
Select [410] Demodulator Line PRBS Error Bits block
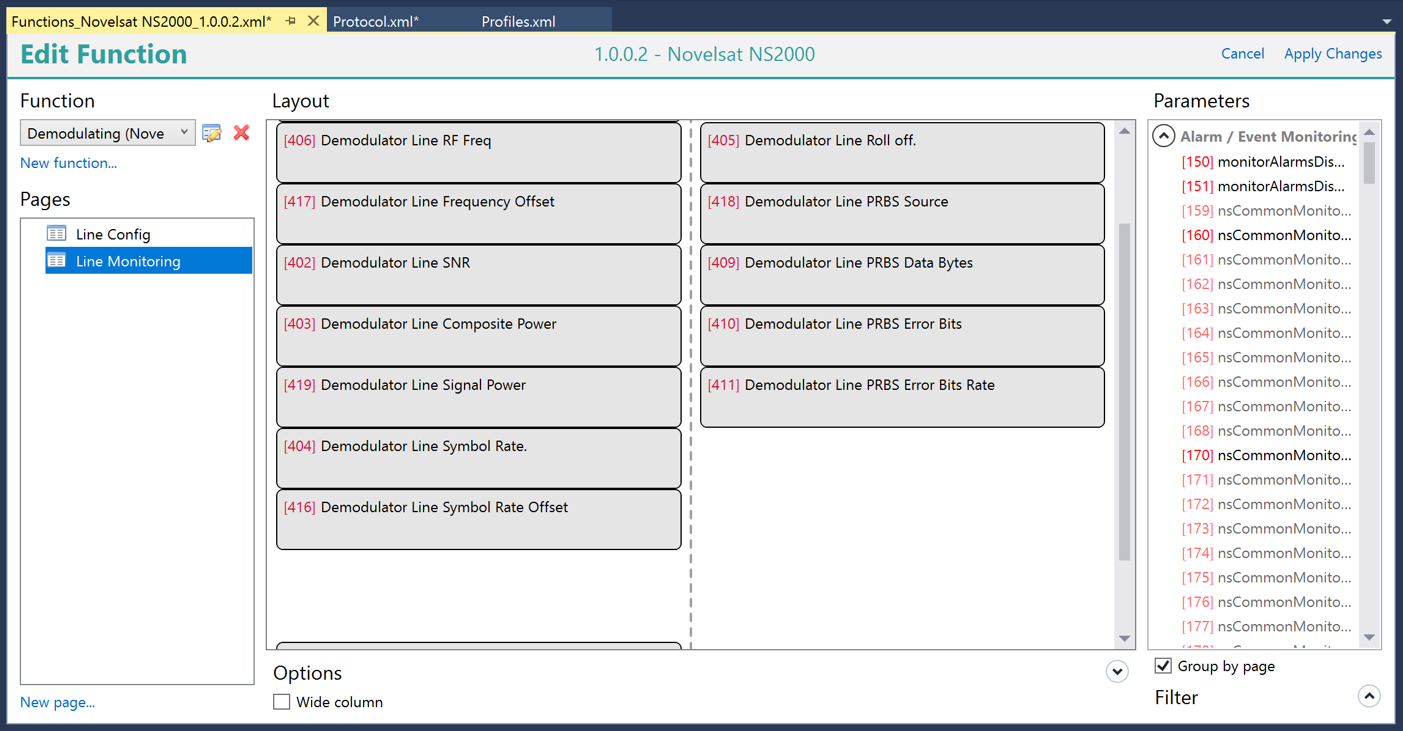point(903,335)
